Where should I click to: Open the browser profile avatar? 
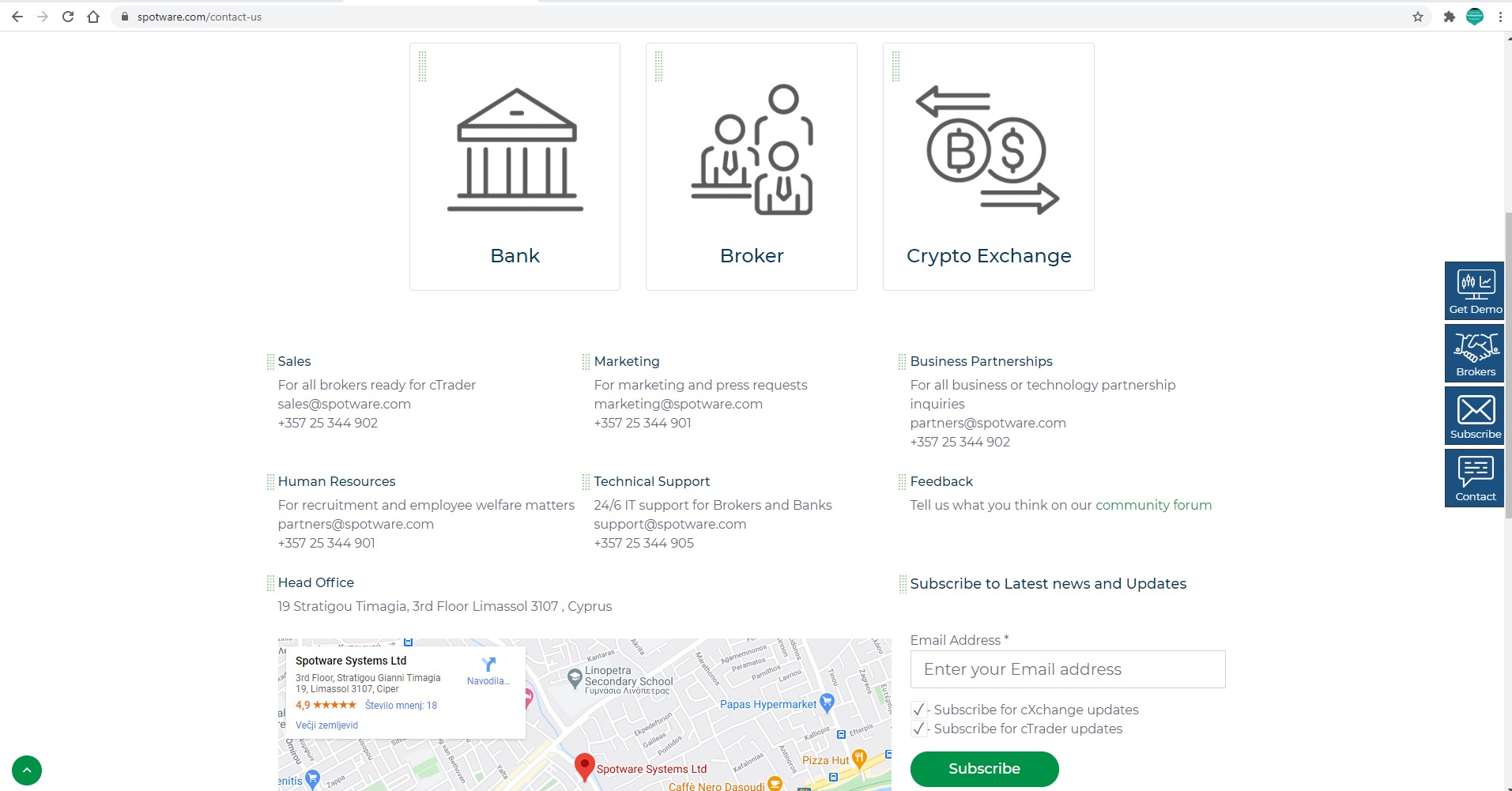[x=1475, y=17]
